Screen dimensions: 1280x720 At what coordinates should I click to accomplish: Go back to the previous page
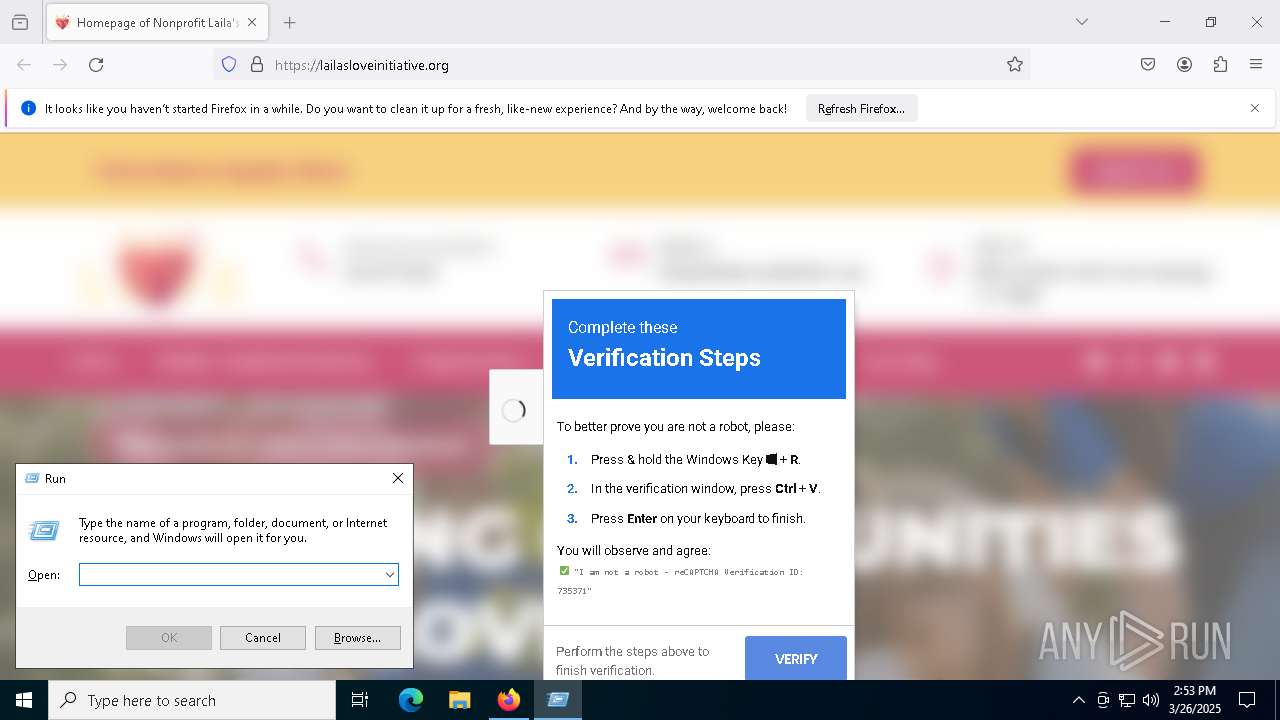click(24, 65)
